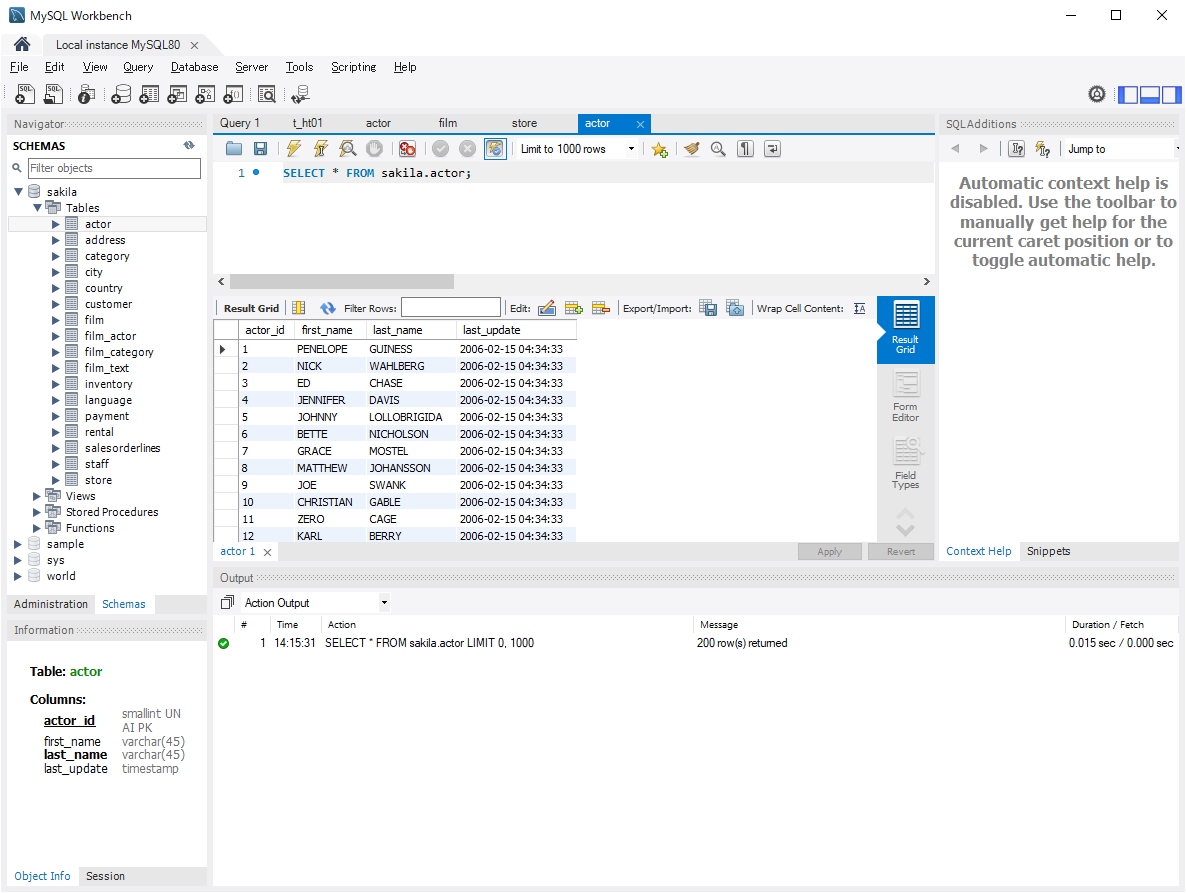The height and width of the screenshot is (893, 1186).
Task: Open preferences gear icon
Action: 1097,94
